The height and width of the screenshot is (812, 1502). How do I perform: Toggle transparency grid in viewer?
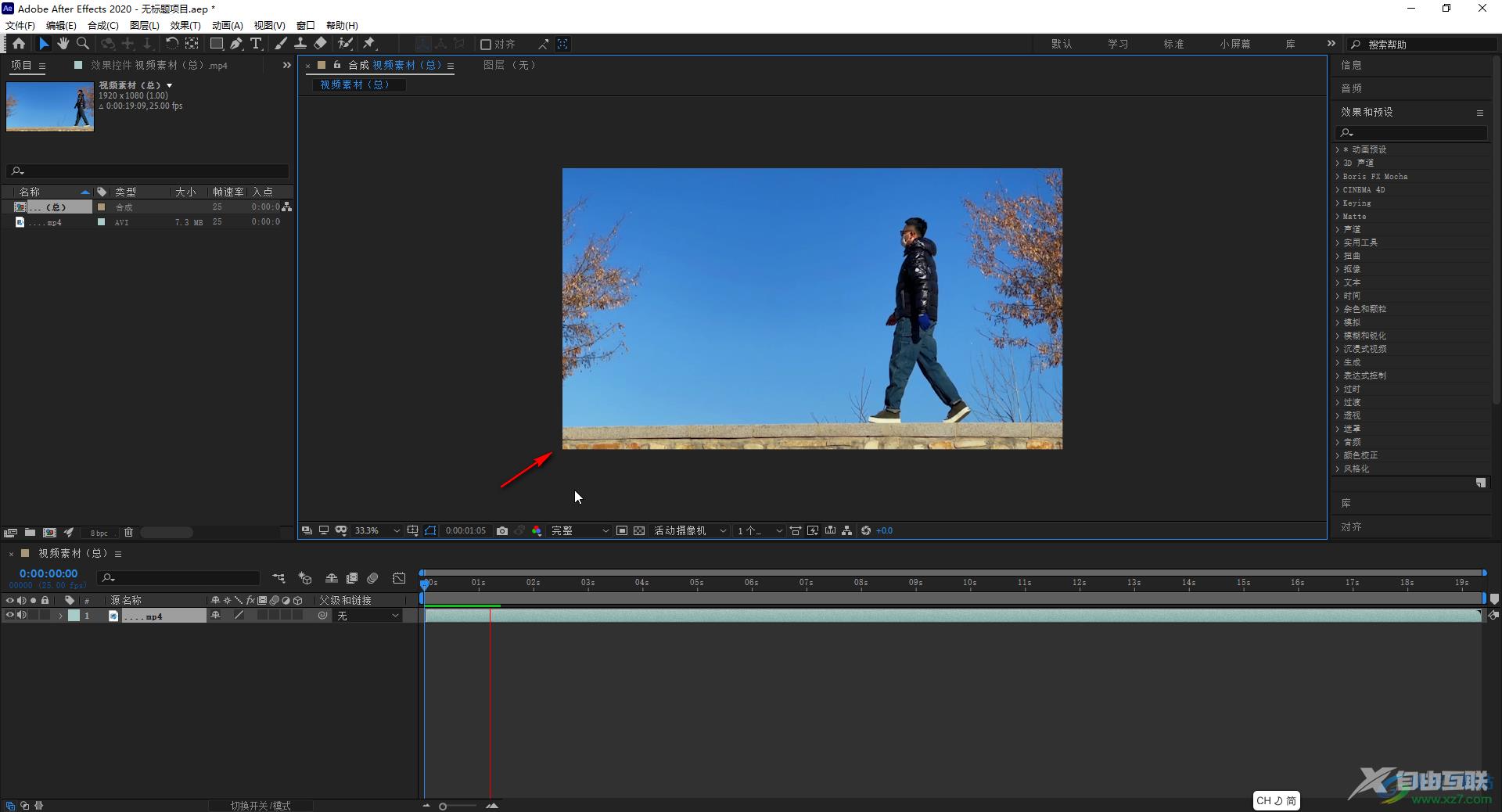639,530
